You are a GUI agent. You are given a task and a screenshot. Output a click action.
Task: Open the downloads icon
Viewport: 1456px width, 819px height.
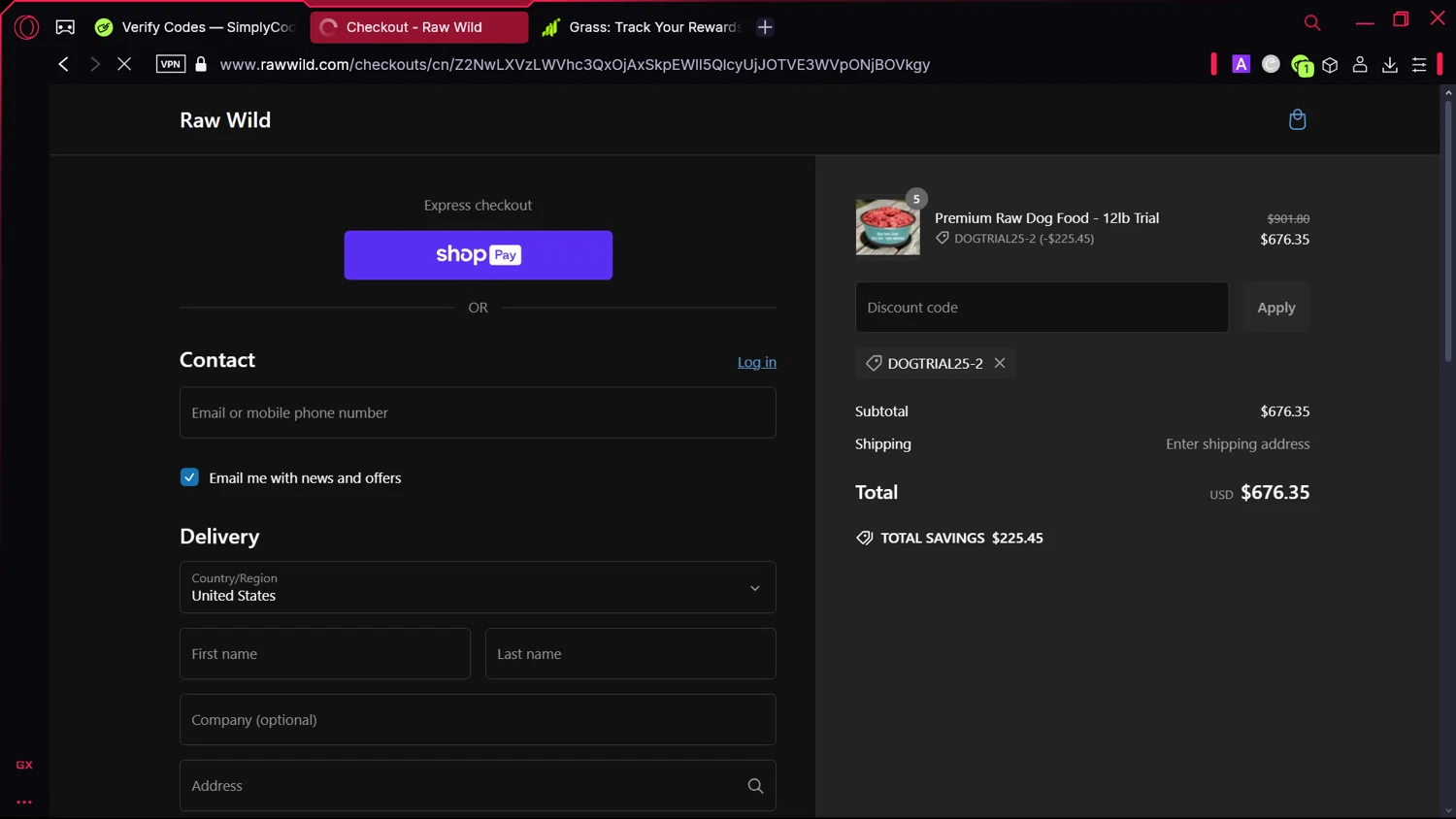tap(1390, 64)
